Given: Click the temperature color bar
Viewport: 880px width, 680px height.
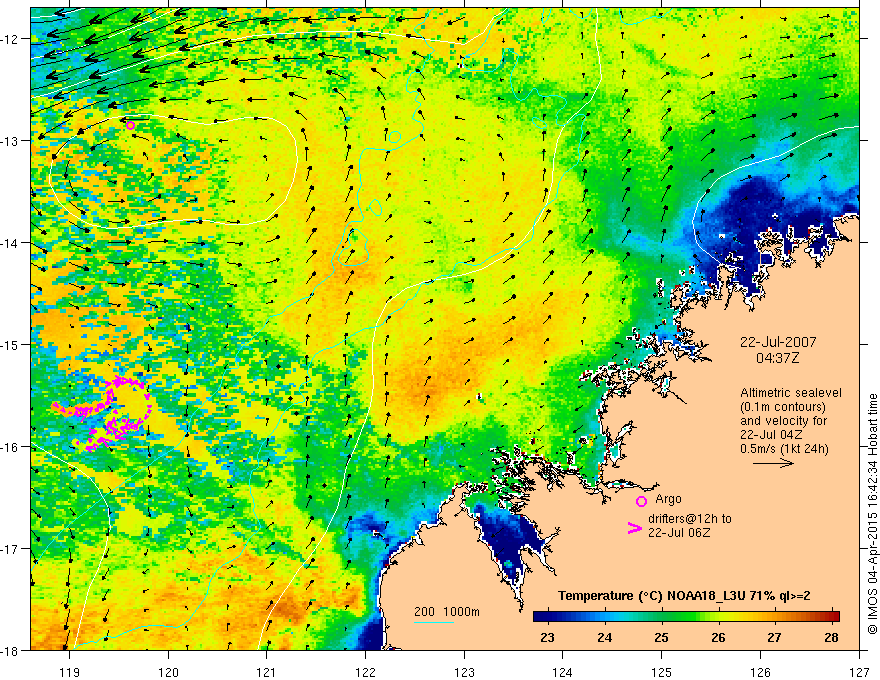Looking at the screenshot, I should (x=686, y=616).
